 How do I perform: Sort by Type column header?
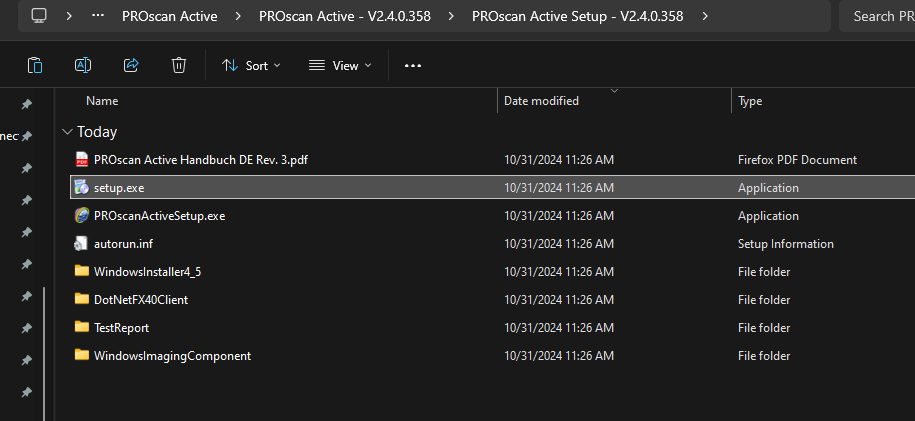coord(750,101)
